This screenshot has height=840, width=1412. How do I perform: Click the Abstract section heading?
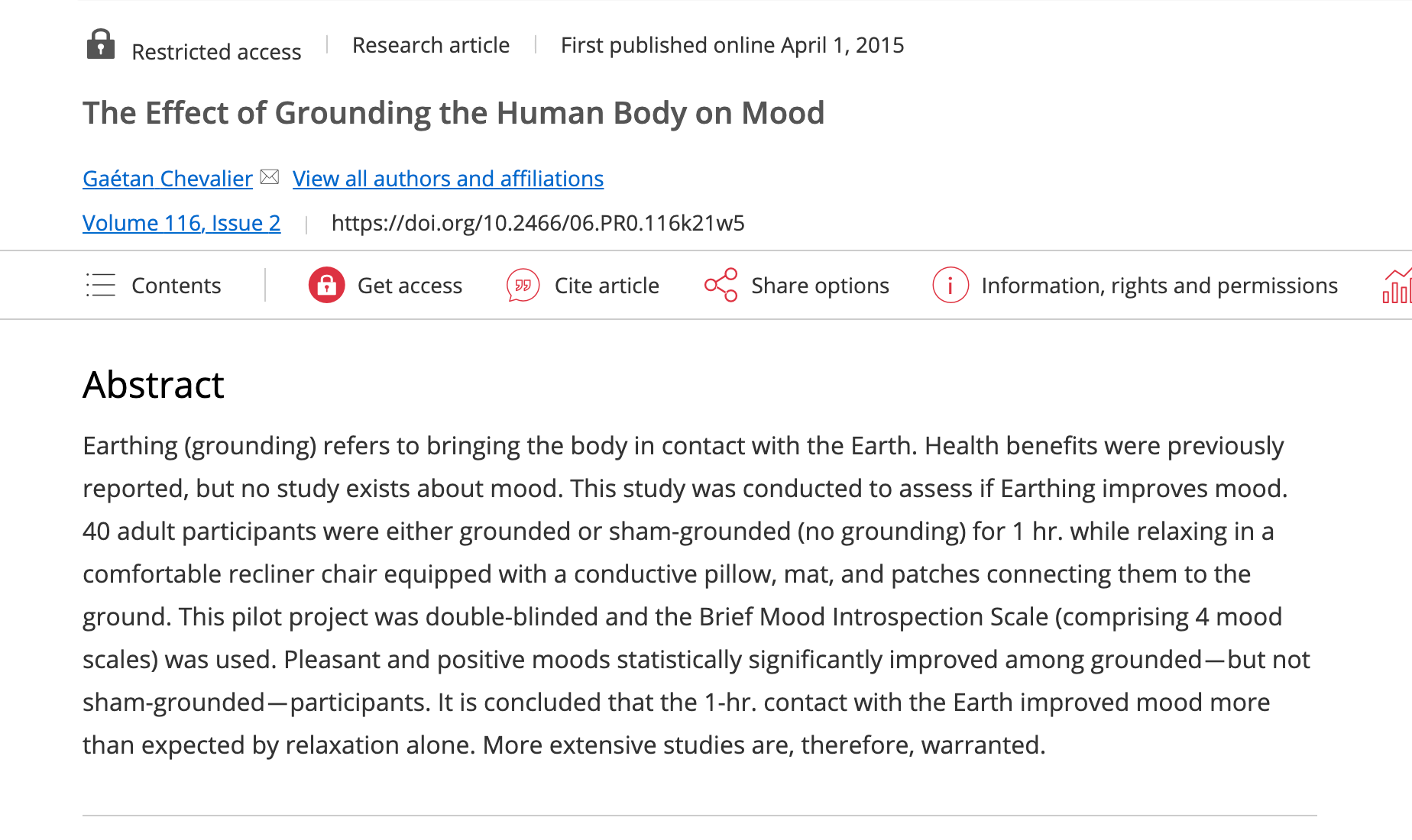[153, 384]
